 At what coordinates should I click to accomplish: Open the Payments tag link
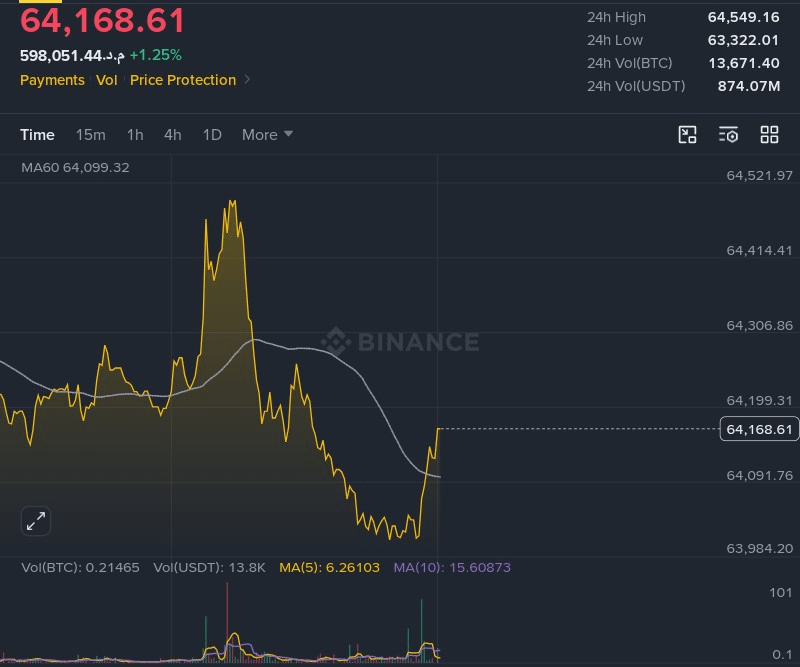[x=52, y=80]
